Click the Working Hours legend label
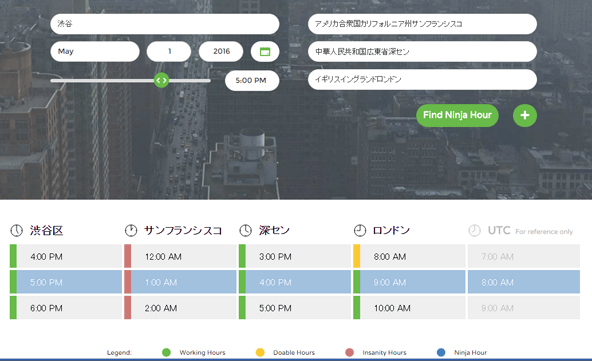 [202, 352]
